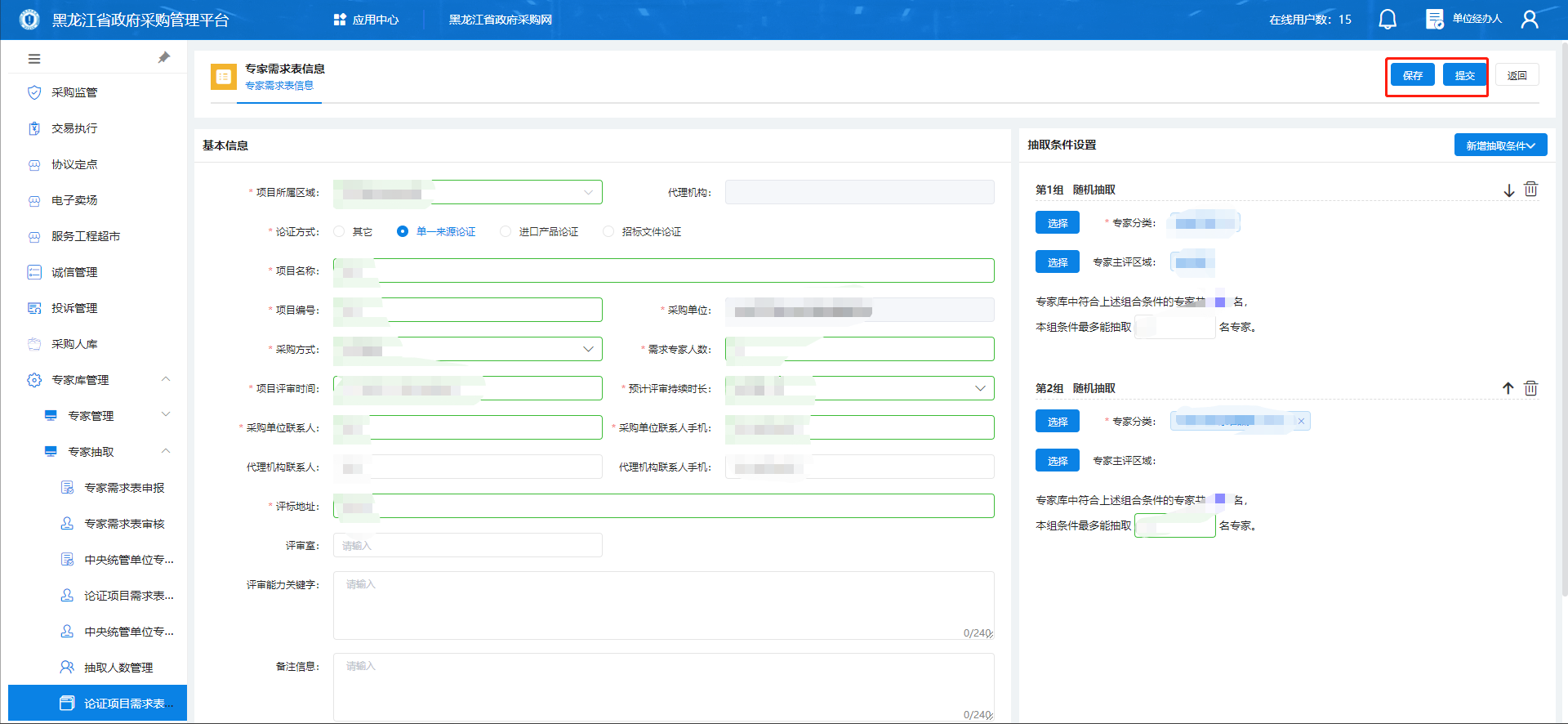Click the 专家需求表申报 item icon
1568x724 pixels.
tap(68, 488)
